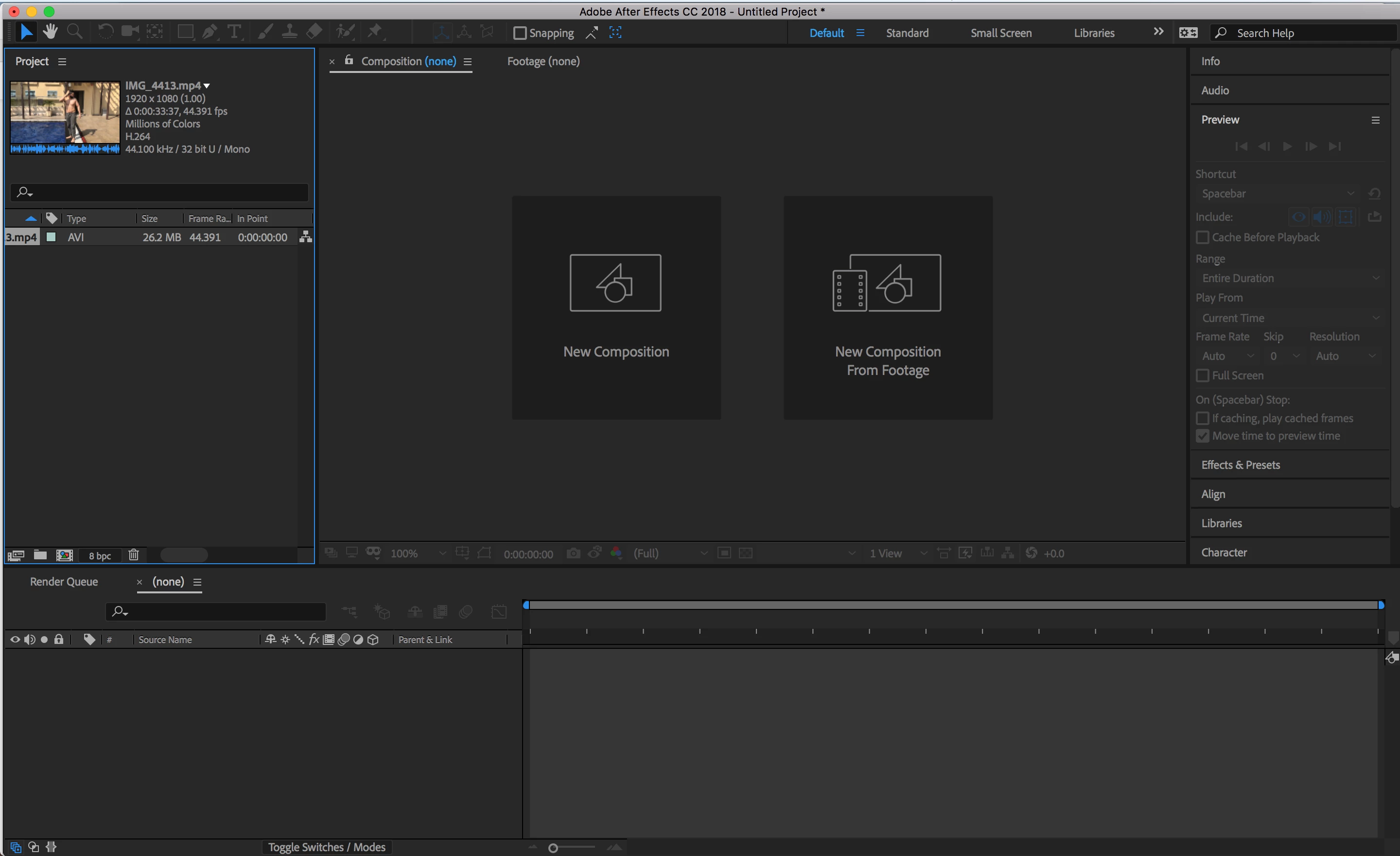Select the Pen tool
Viewport: 1400px width, 856px height.
pyautogui.click(x=210, y=33)
